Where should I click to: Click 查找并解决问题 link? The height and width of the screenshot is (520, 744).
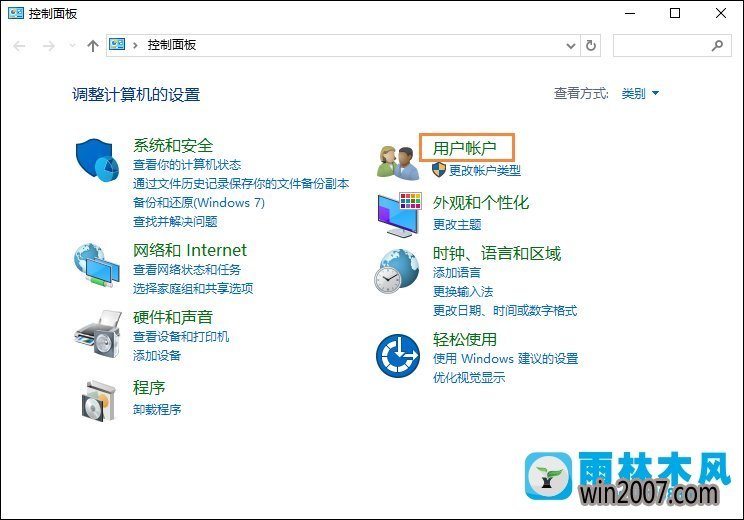coord(175,222)
